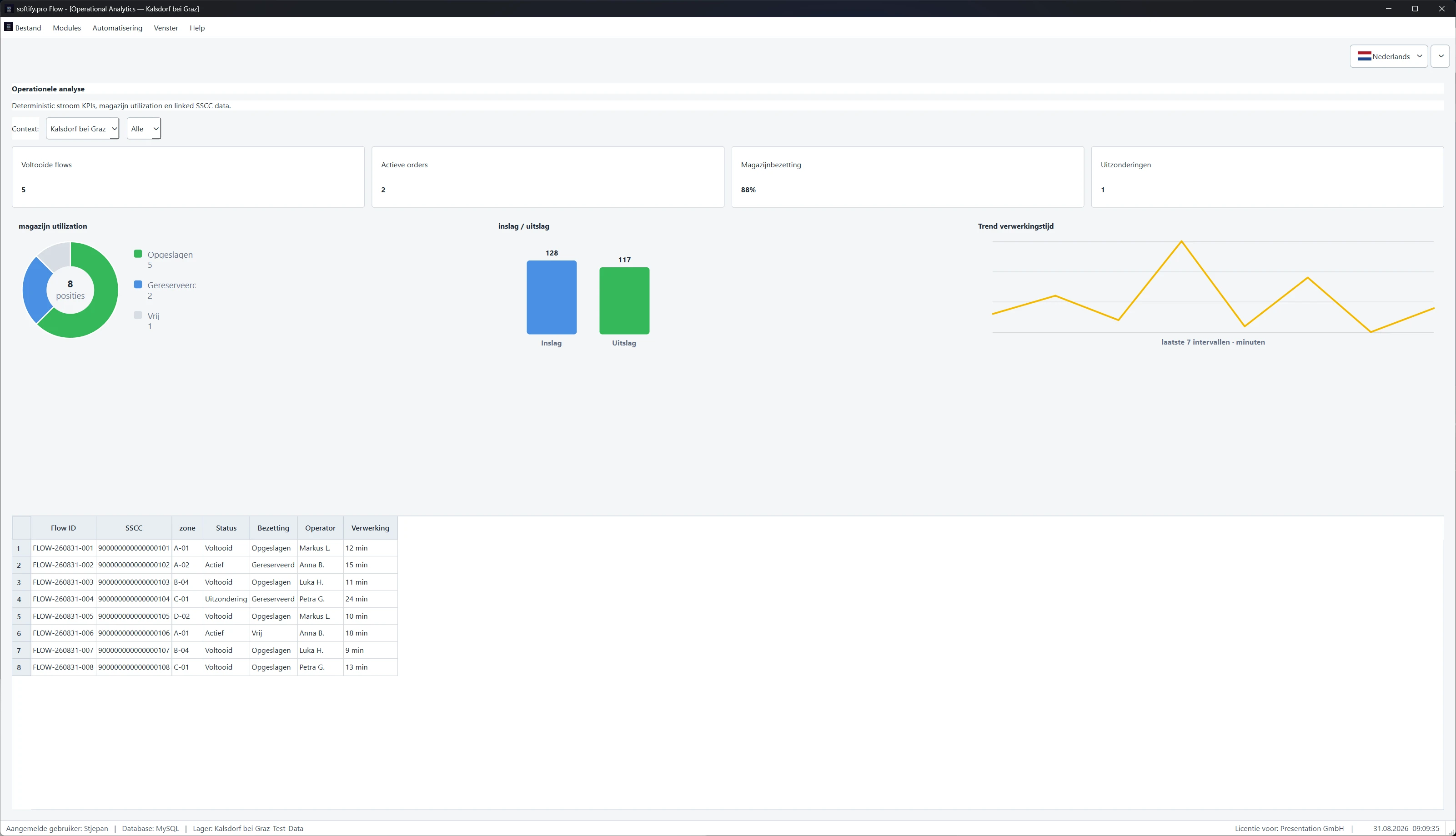Open the Alle filter dropdown
Image resolution: width=1456 pixels, height=836 pixels.
(x=144, y=129)
